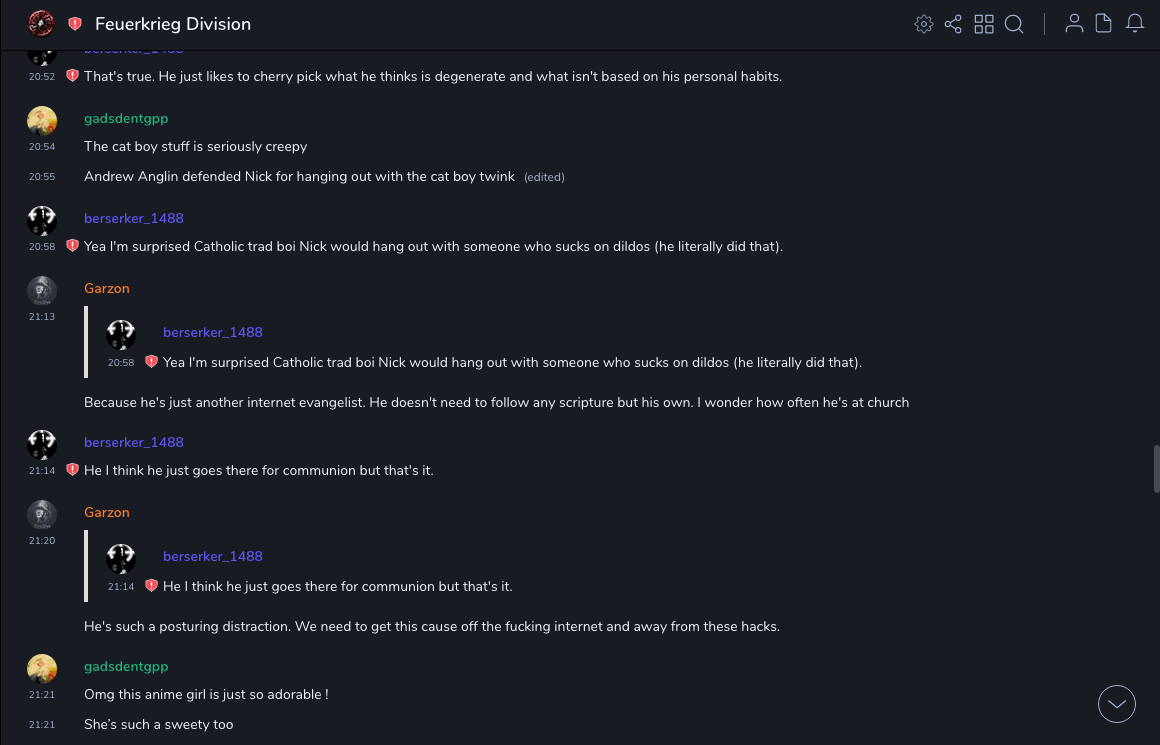The height and width of the screenshot is (745, 1160).
Task: Click the channel avatar in the header
Action: 41,24
